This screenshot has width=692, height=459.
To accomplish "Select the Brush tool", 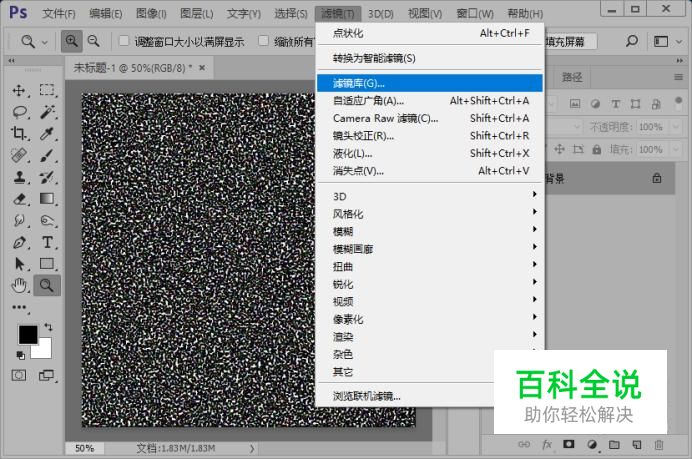I will pyautogui.click(x=47, y=155).
